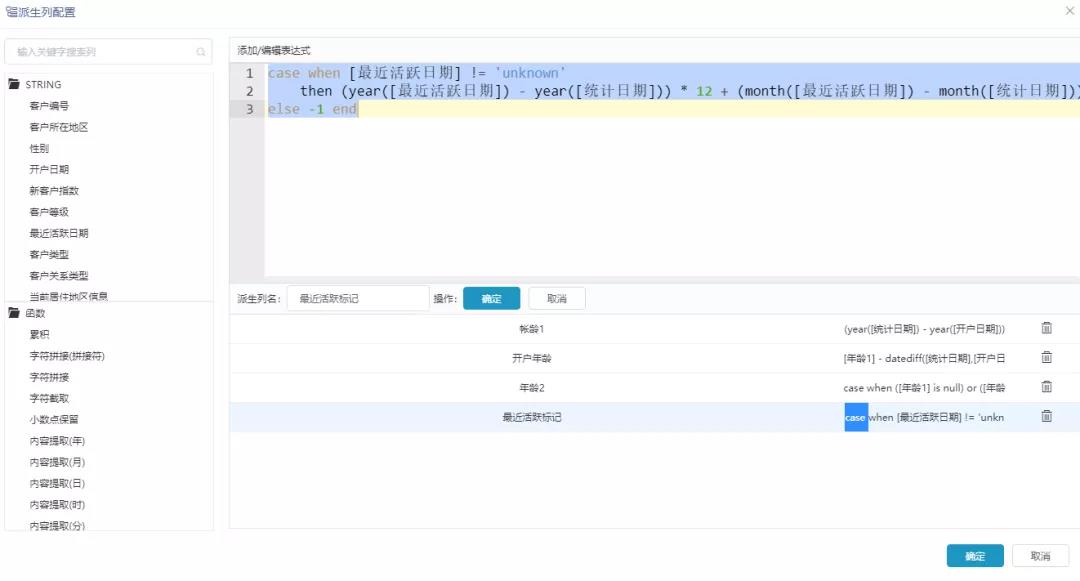This screenshot has width=1080, height=581.
Task: Insert the 小数点保留 function
Action: click(x=54, y=419)
